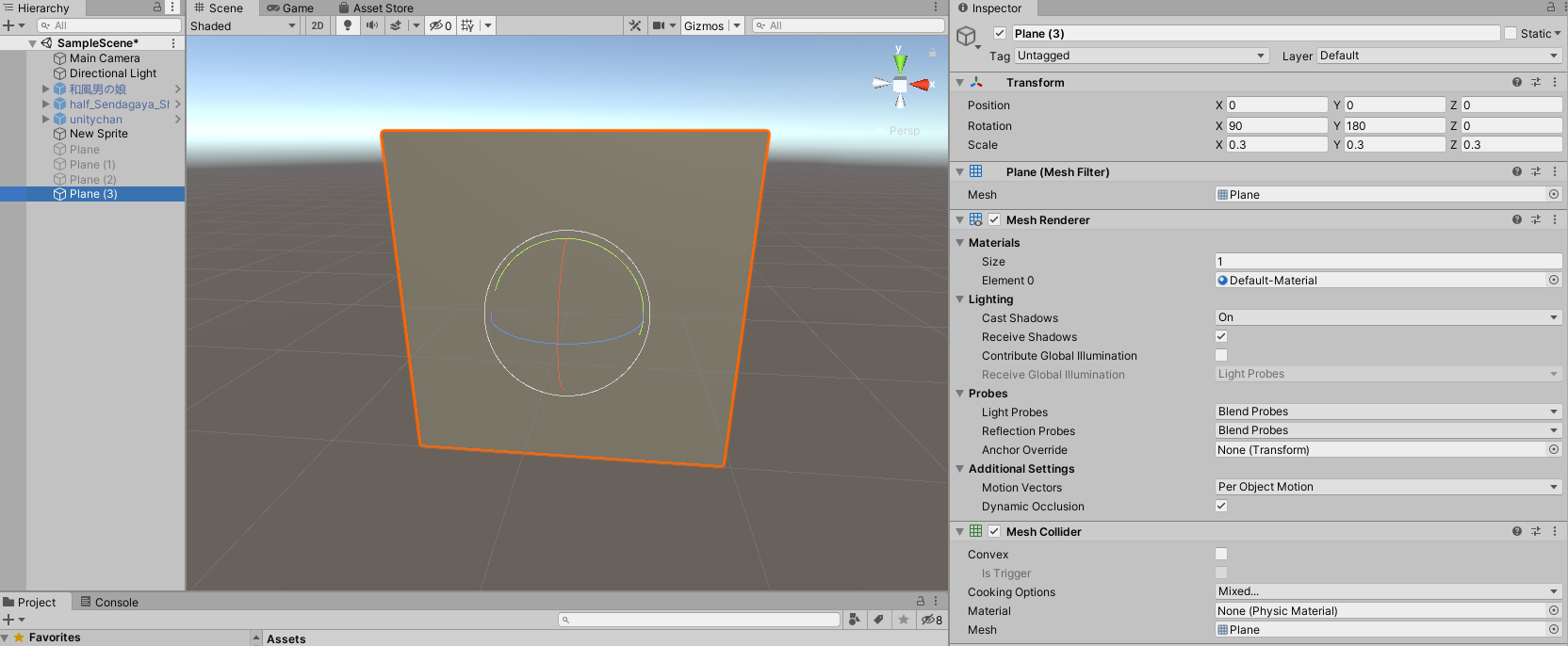Open the scene camera settings icon
Viewport: 1568px width, 646px height.
[x=660, y=25]
